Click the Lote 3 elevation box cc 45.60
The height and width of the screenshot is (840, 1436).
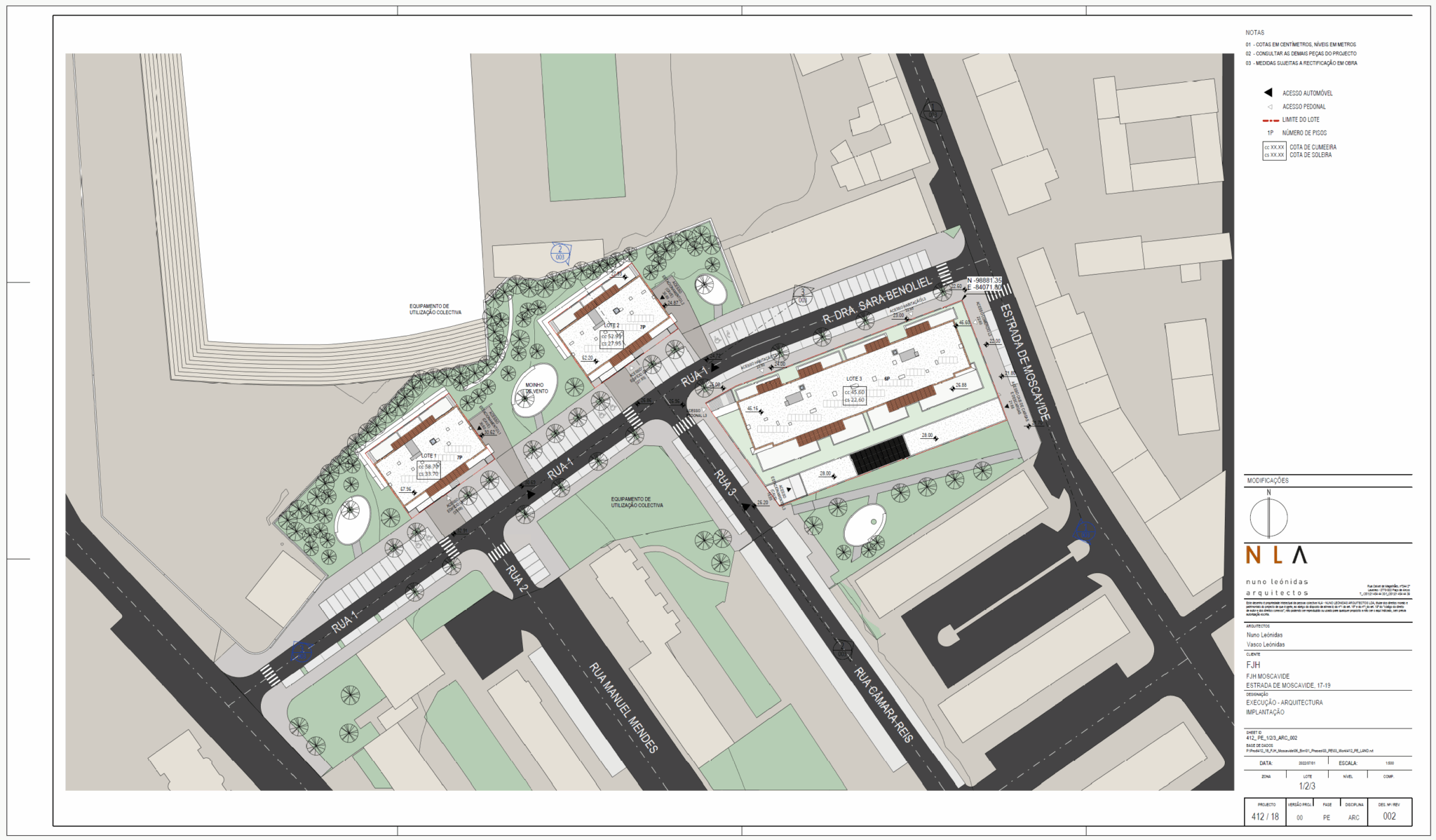coord(854,396)
